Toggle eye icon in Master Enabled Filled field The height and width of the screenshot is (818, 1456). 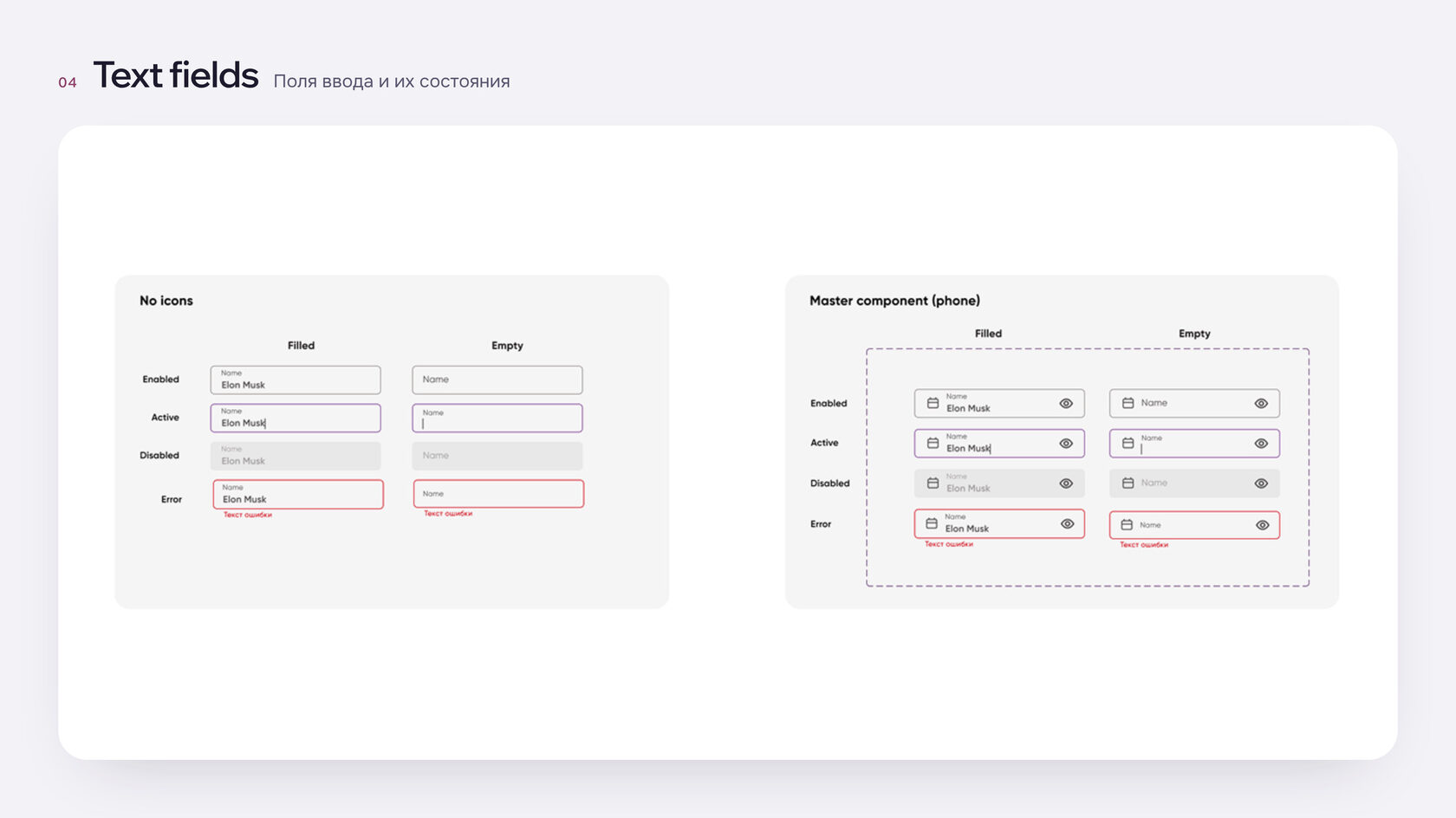click(1066, 403)
